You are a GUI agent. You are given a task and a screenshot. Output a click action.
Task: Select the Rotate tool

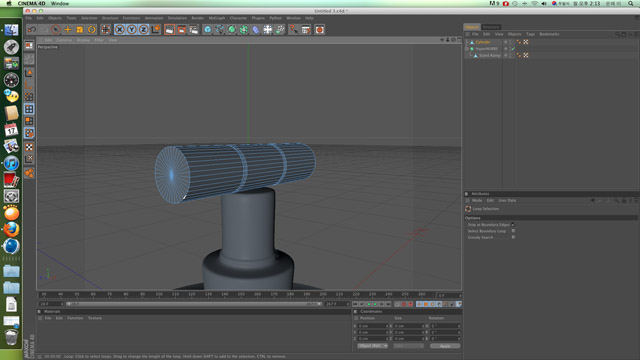tap(91, 29)
